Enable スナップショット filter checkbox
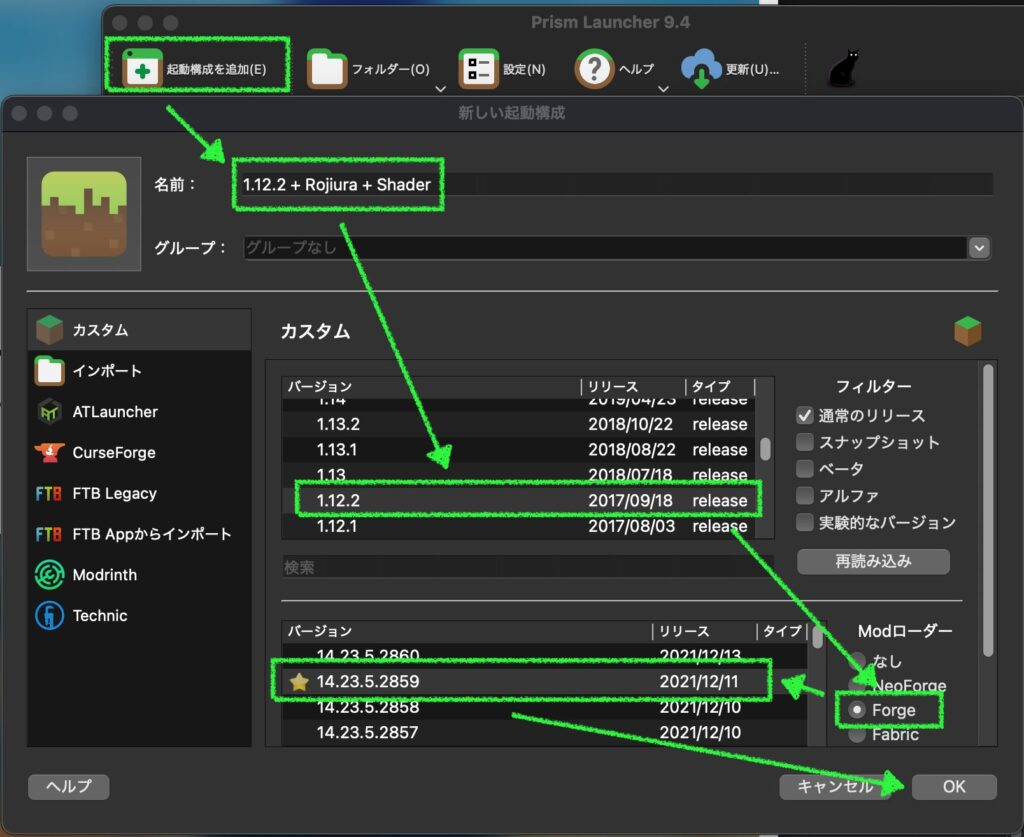Viewport: 1024px width, 837px height. [x=805, y=442]
